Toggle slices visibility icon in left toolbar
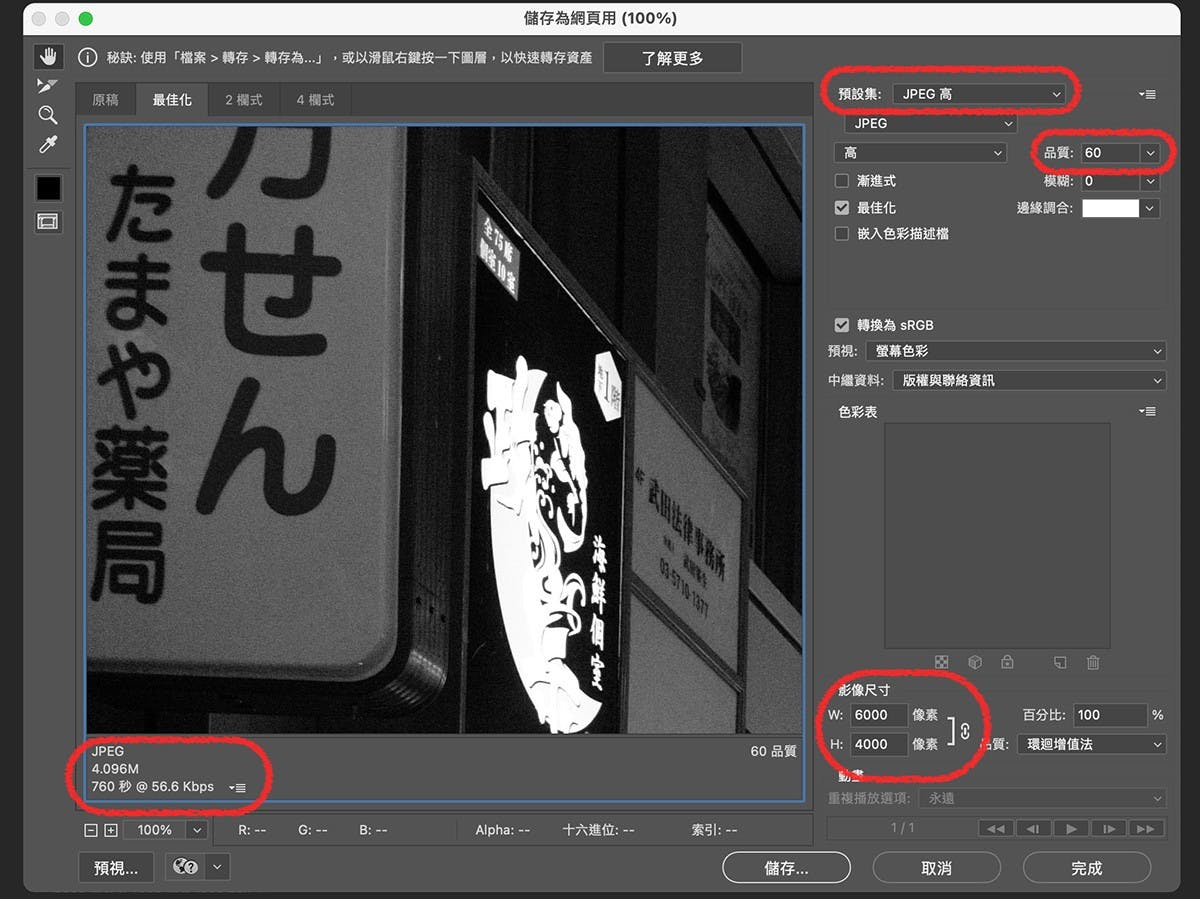Image resolution: width=1200 pixels, height=899 pixels. [x=48, y=222]
